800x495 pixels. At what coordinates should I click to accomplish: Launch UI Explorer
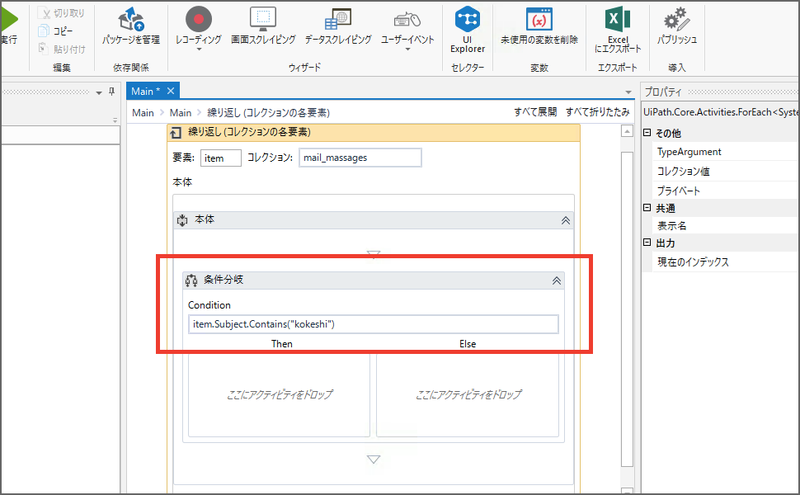pos(467,29)
